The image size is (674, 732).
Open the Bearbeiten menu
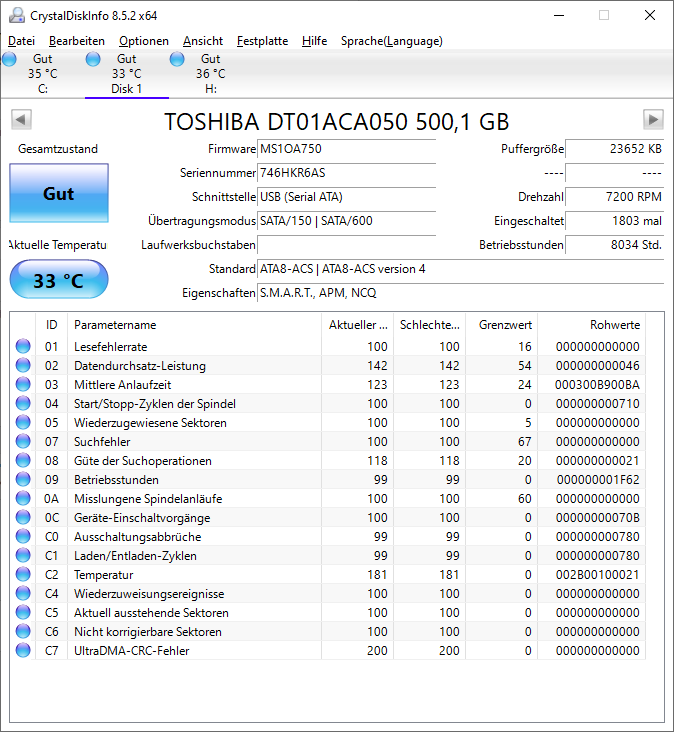(x=77, y=41)
